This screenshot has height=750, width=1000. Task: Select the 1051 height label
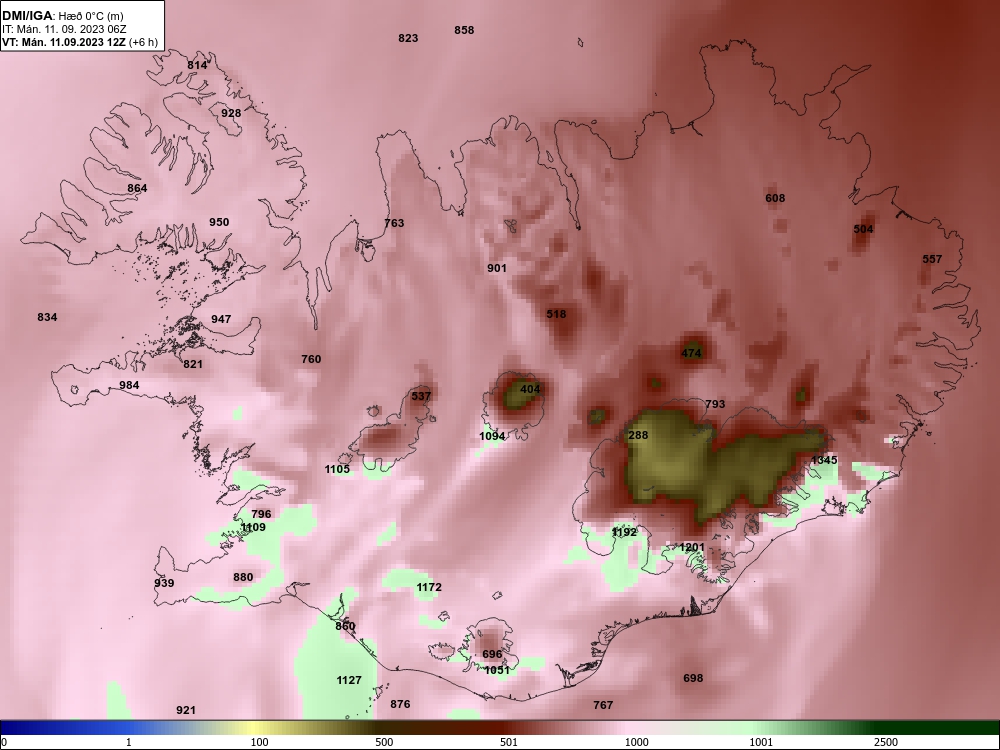click(x=497, y=670)
